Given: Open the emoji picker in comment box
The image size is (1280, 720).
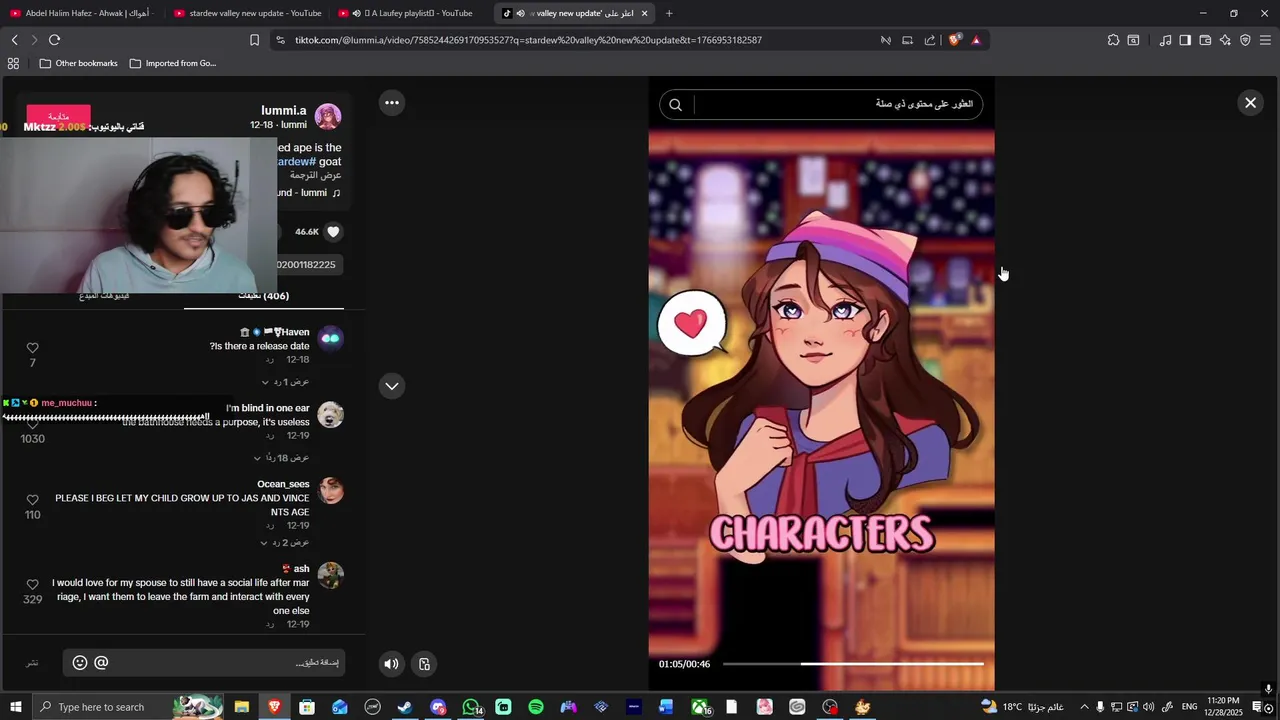Looking at the screenshot, I should click(x=80, y=662).
